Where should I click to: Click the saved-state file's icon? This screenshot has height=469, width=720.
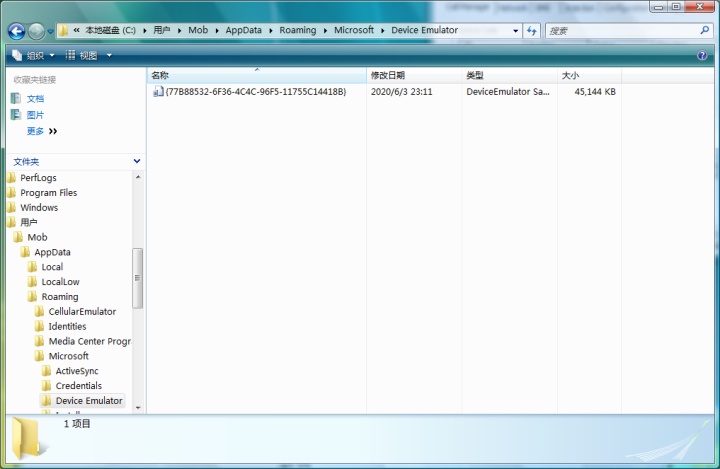coord(158,92)
